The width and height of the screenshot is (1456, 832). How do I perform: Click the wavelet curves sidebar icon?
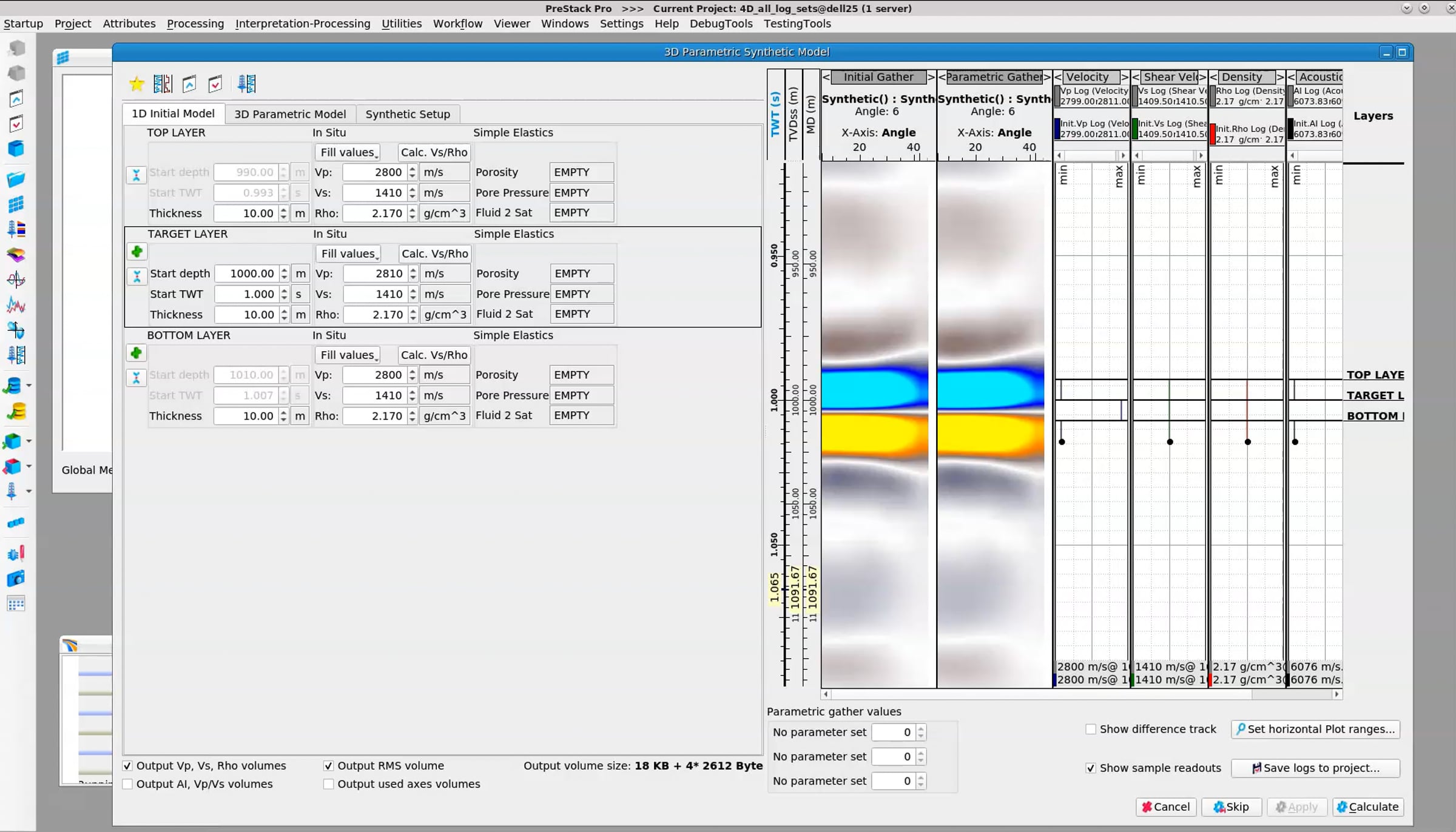(16, 280)
